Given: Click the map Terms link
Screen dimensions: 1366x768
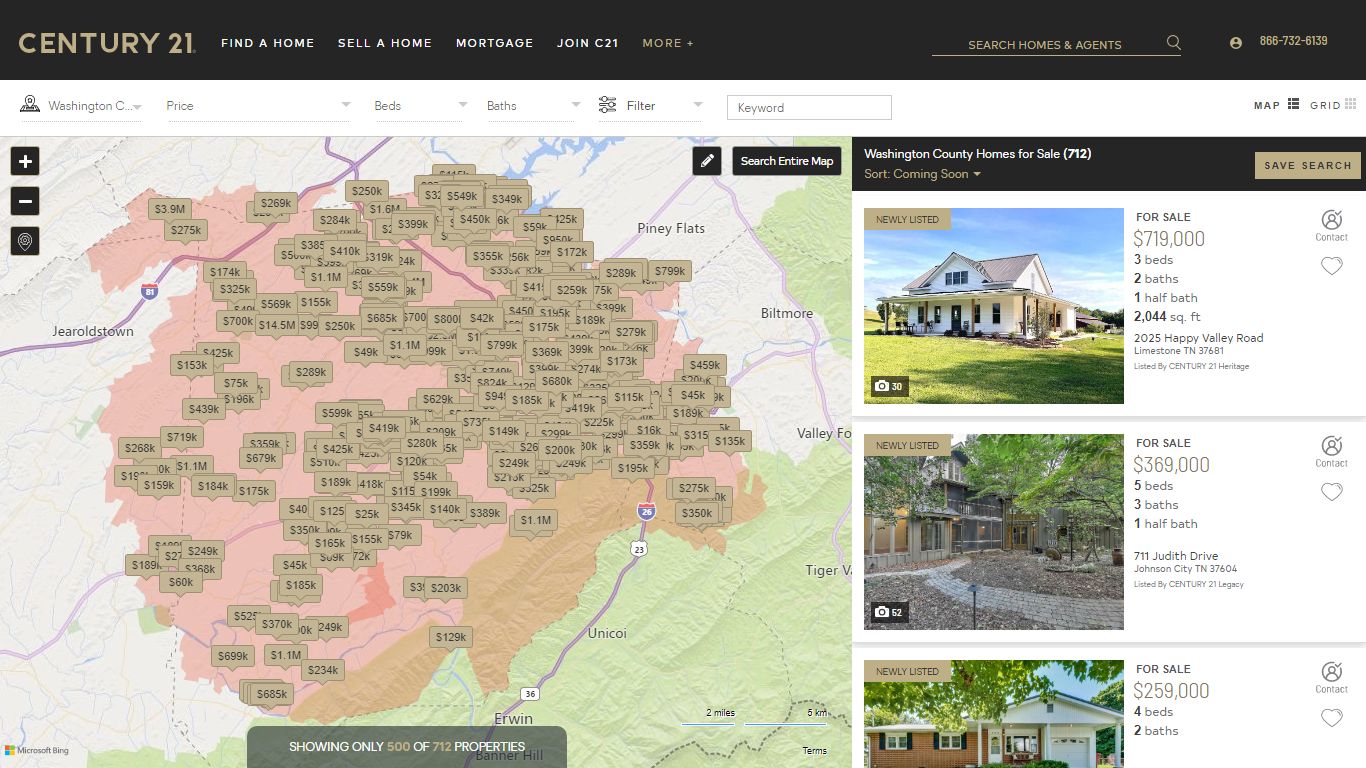Looking at the screenshot, I should click(x=815, y=751).
